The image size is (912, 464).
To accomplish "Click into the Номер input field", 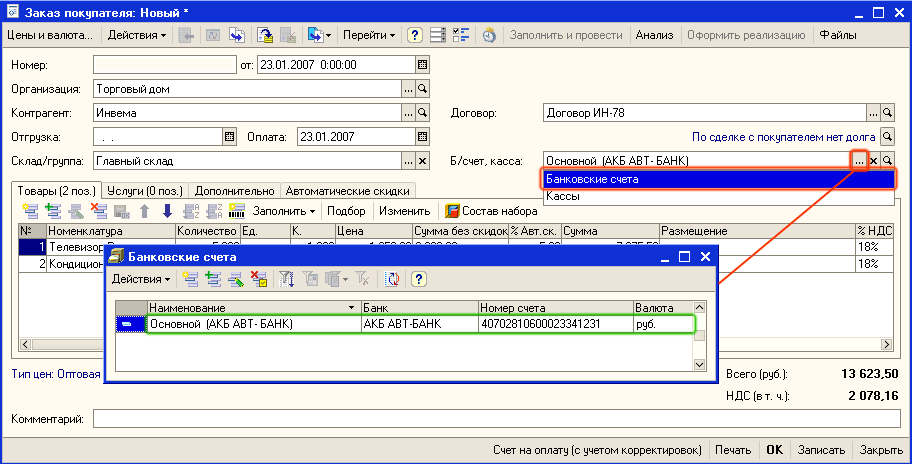I will point(165,65).
